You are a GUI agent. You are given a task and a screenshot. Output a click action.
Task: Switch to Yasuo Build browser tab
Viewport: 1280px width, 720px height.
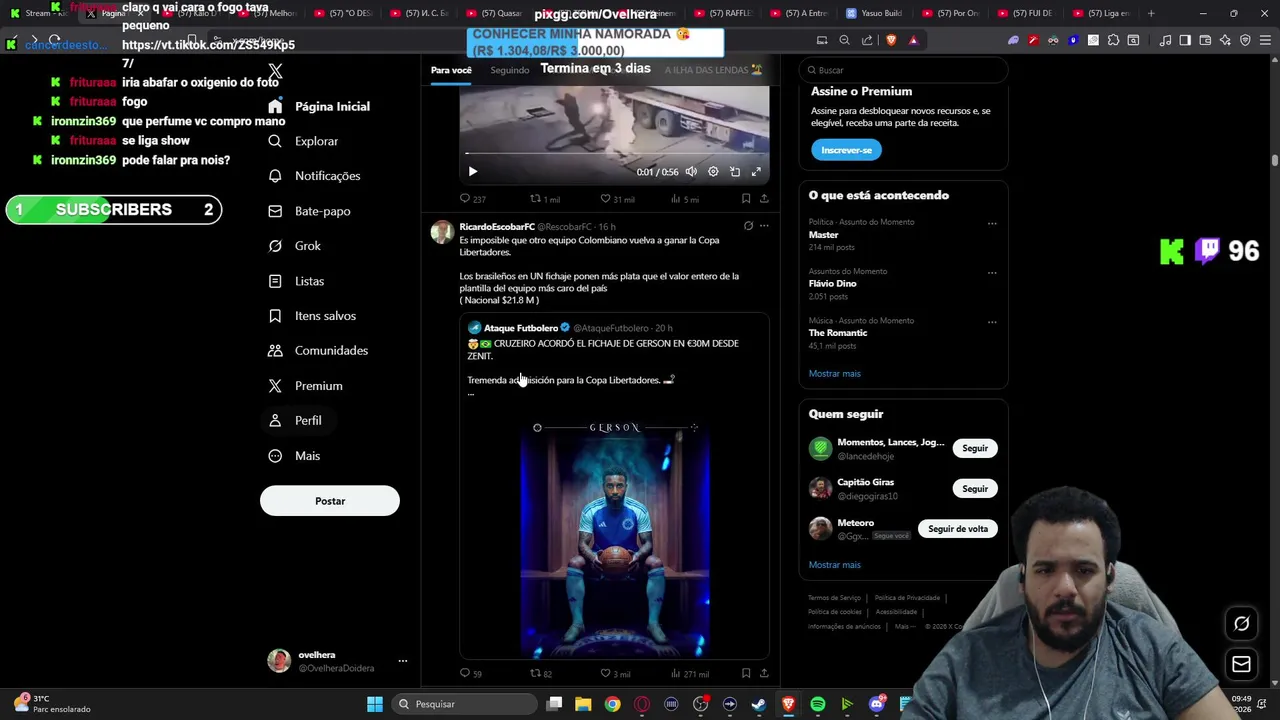coord(876,13)
